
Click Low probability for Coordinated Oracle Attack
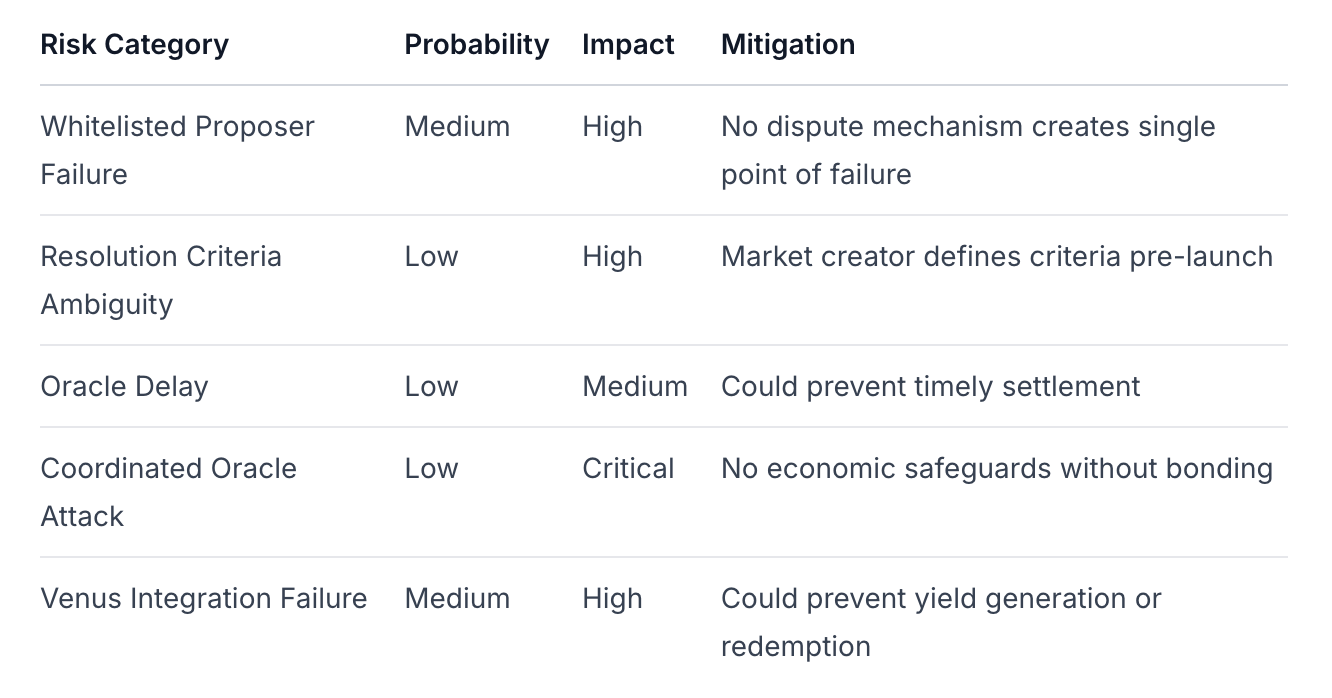(x=431, y=469)
